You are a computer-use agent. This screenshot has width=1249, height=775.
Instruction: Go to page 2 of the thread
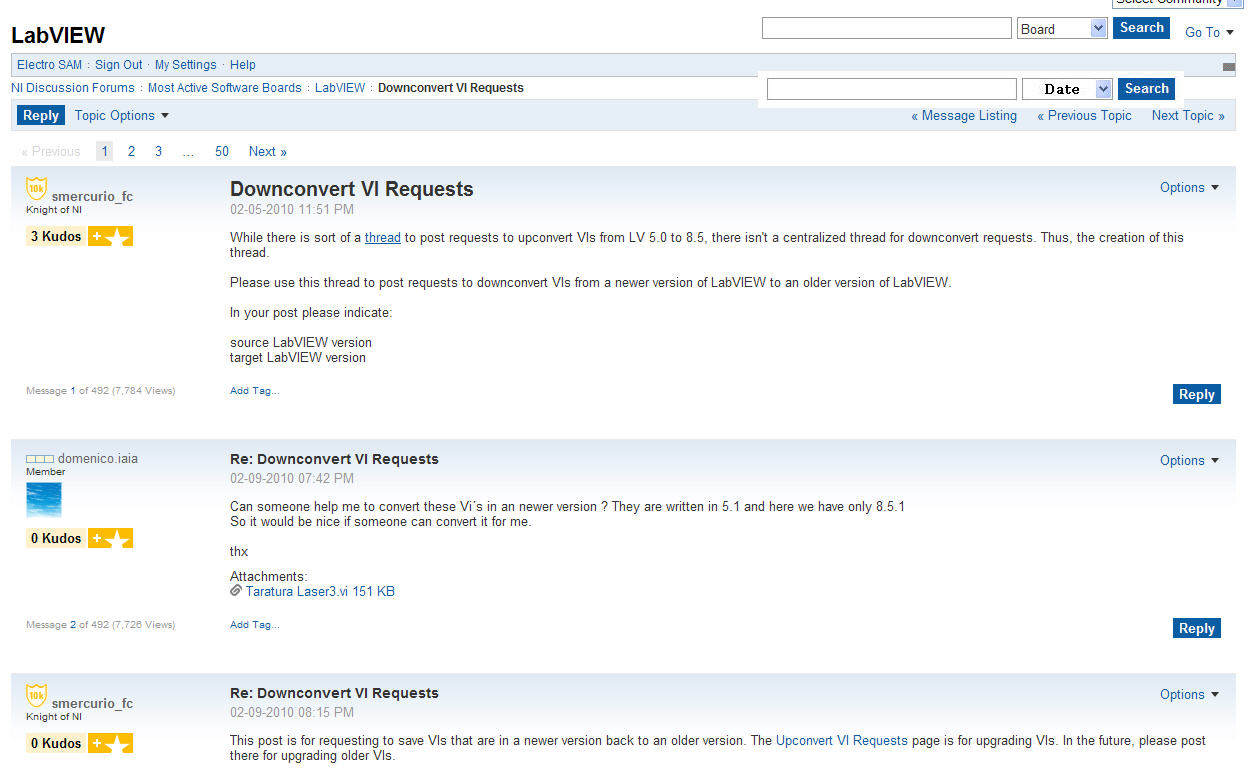[131, 151]
